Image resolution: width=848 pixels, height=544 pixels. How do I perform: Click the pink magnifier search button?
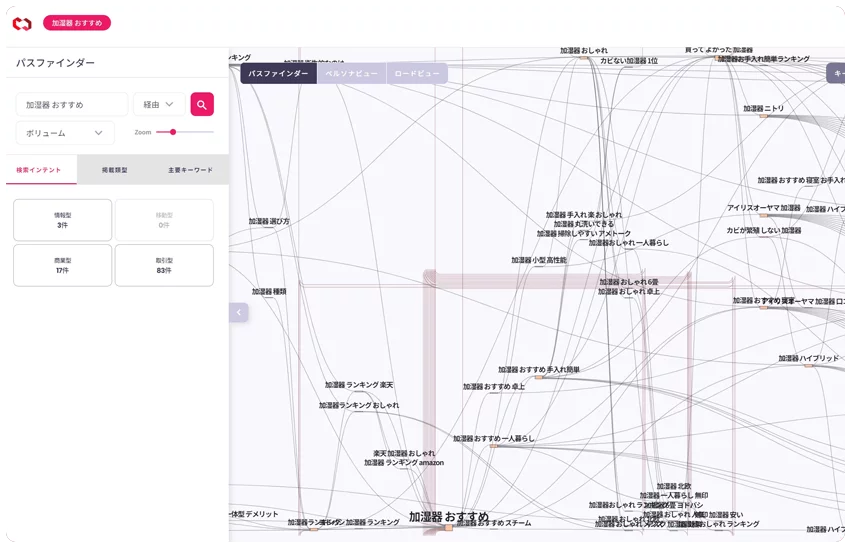click(x=202, y=104)
